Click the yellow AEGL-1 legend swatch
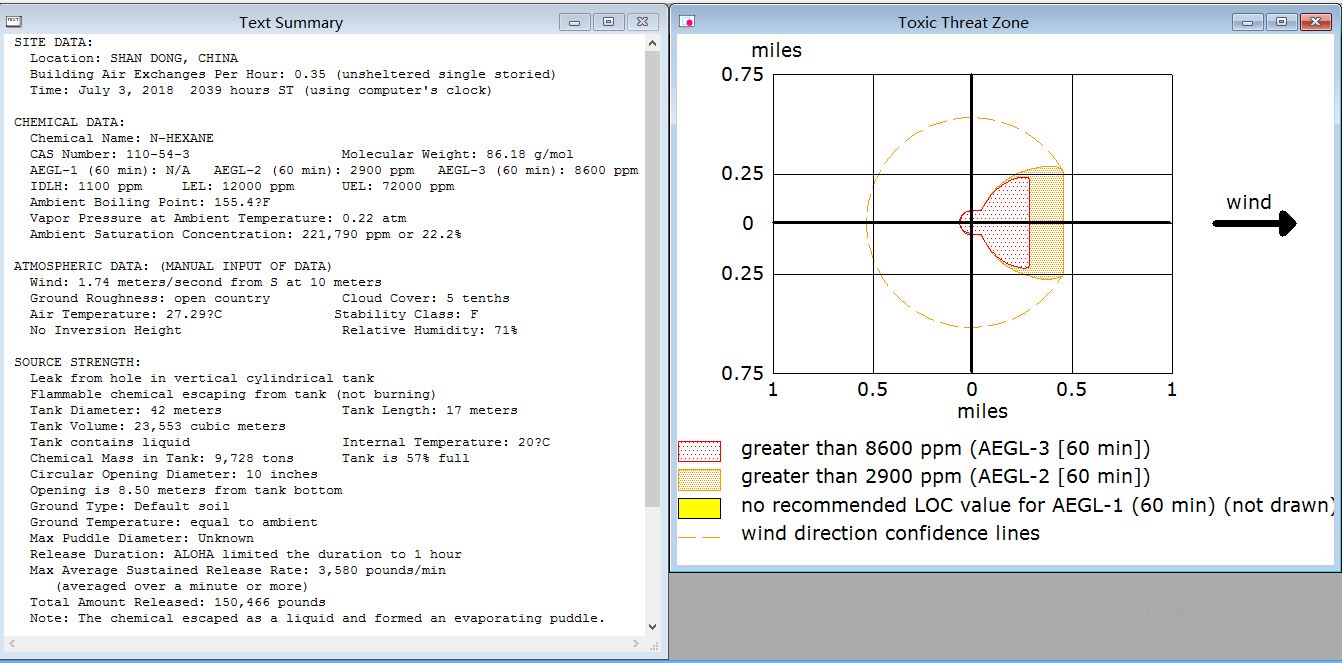The image size is (1342, 663). [699, 508]
